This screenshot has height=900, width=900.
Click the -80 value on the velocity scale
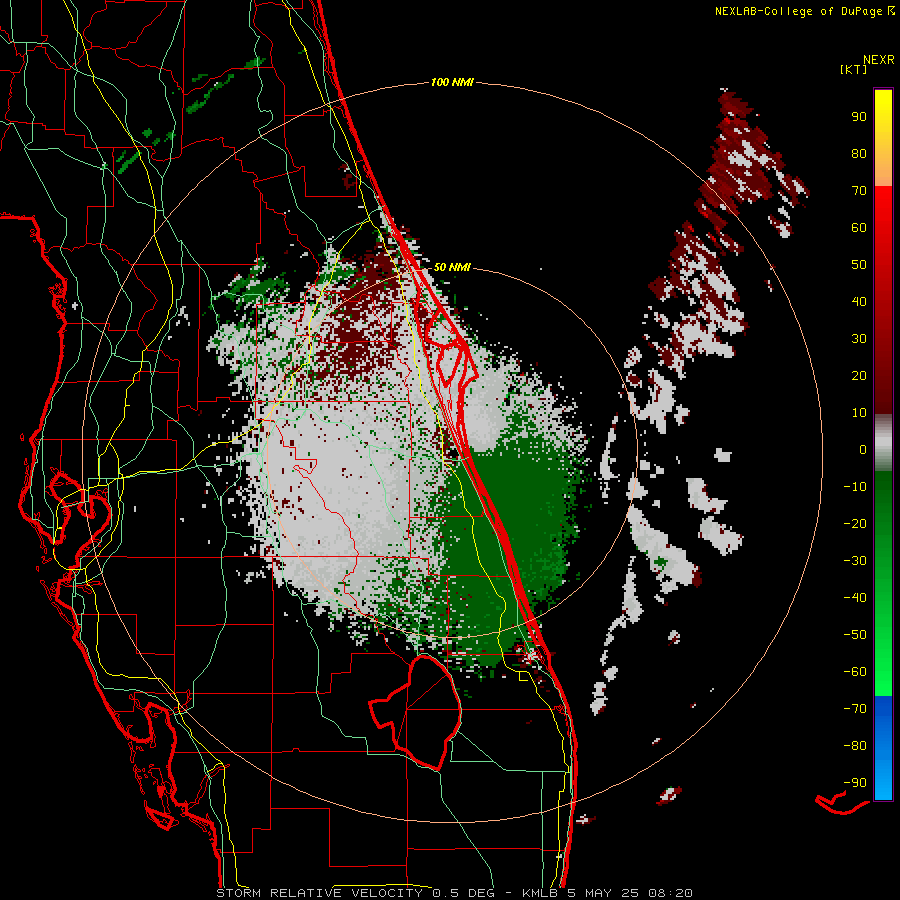(x=855, y=746)
